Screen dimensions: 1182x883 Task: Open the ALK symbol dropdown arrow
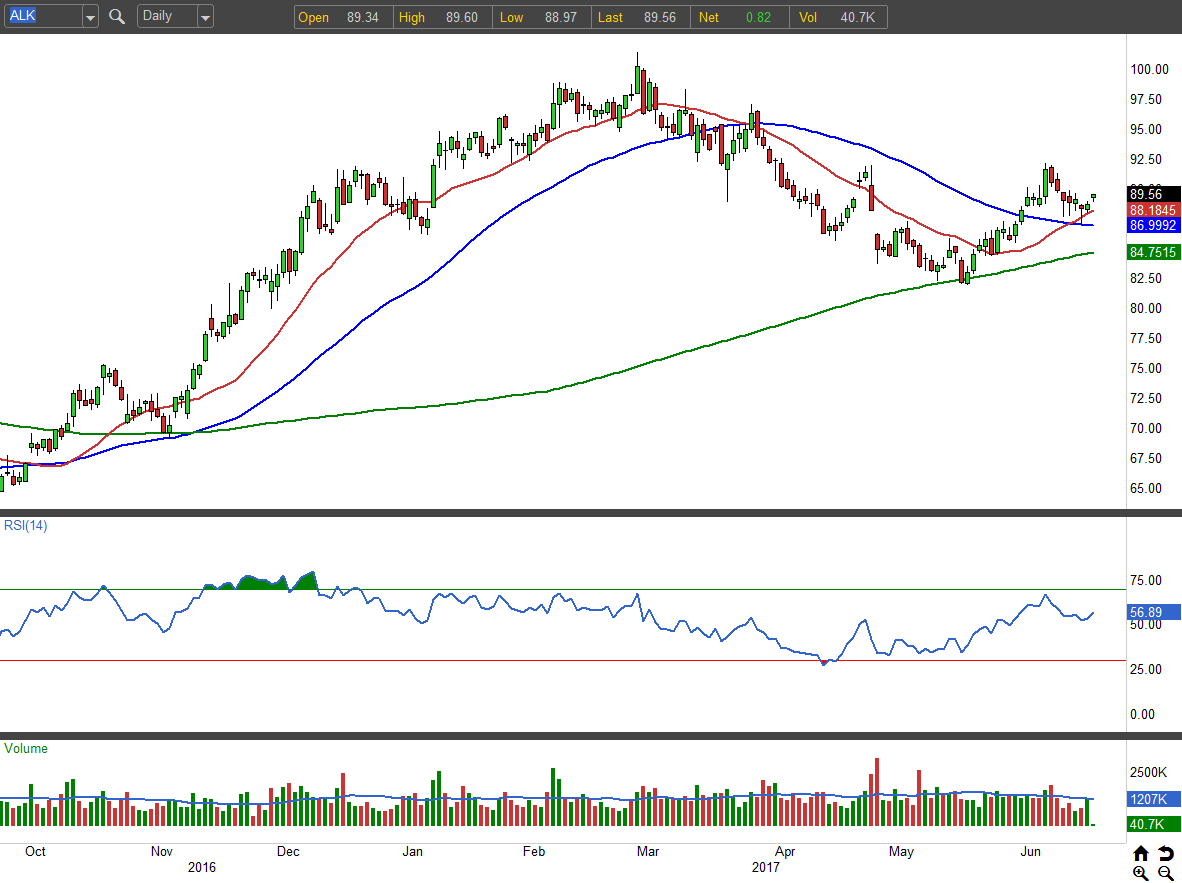tap(90, 17)
